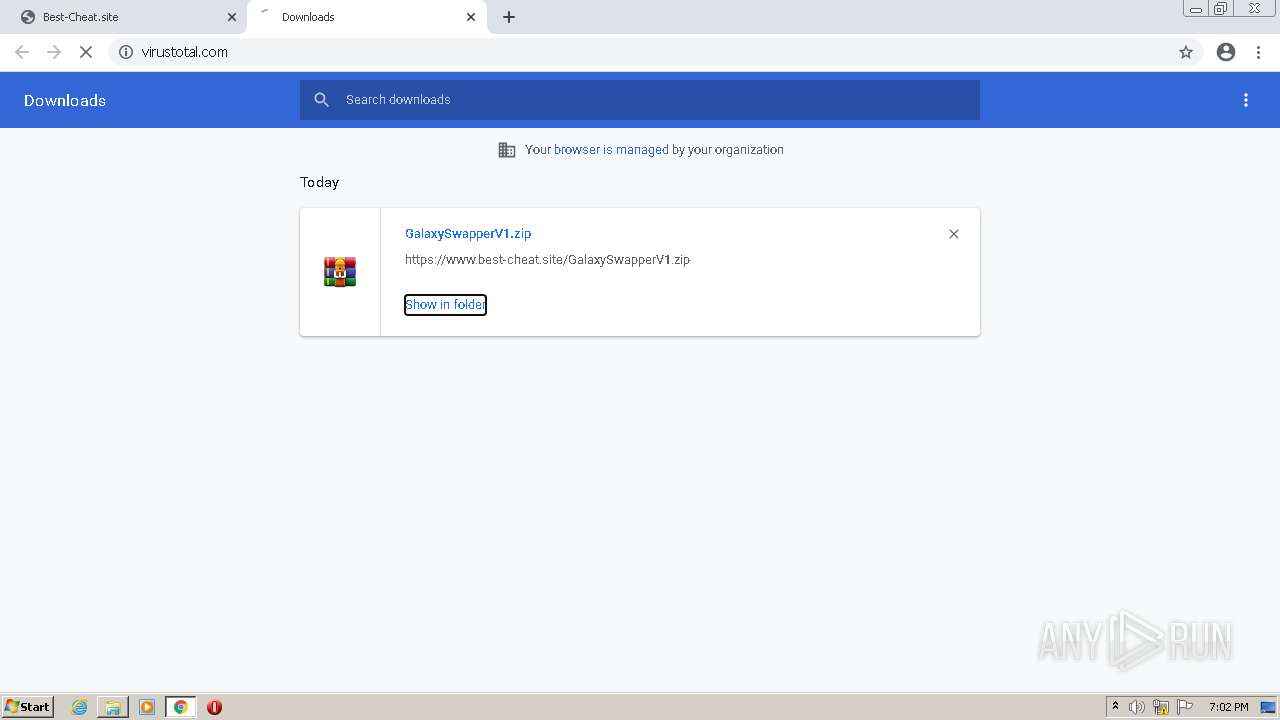The image size is (1280, 720).
Task: Show hidden system tray icons
Action: (x=1115, y=707)
